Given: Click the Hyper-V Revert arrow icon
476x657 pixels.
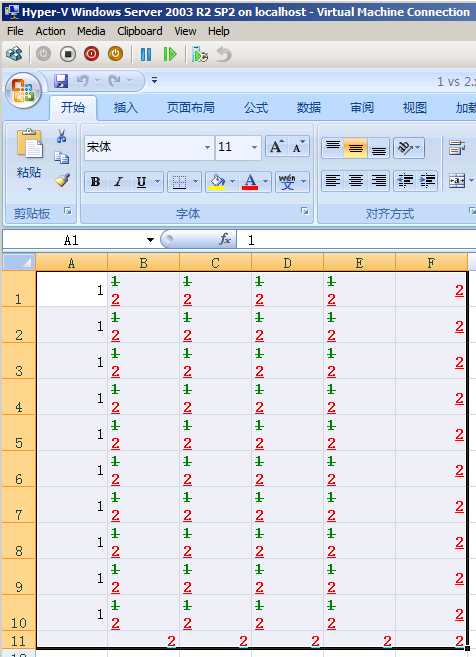Looking at the screenshot, I should 224,54.
